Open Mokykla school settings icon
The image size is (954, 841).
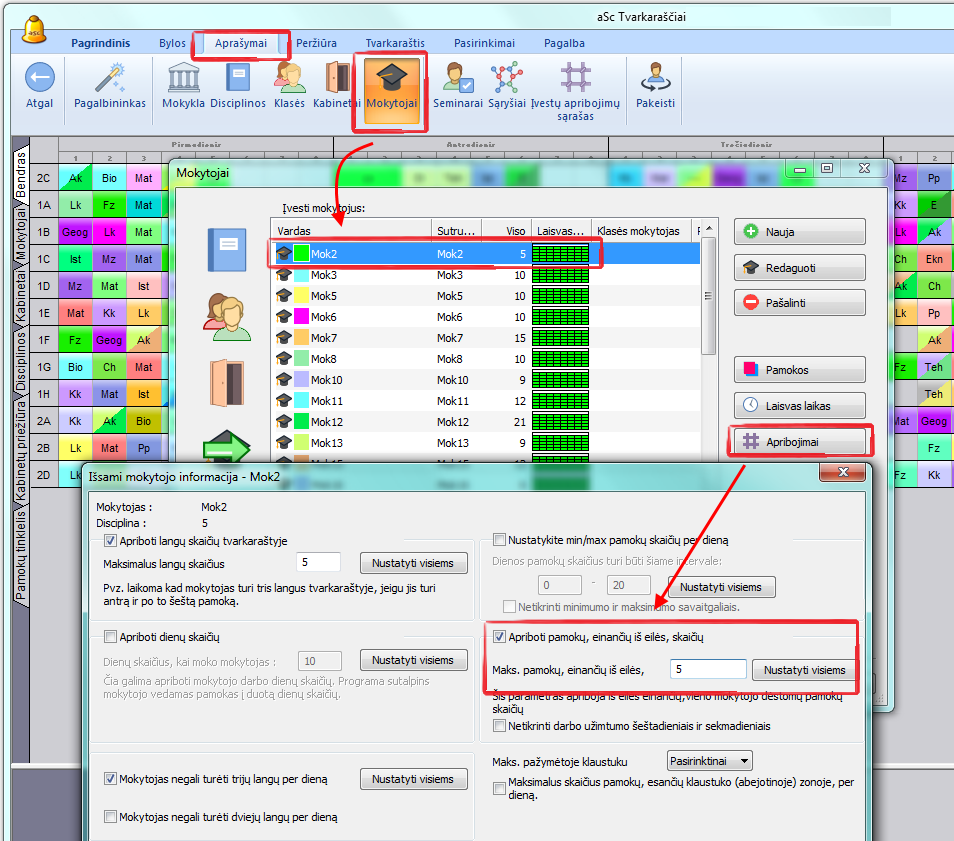pos(183,79)
